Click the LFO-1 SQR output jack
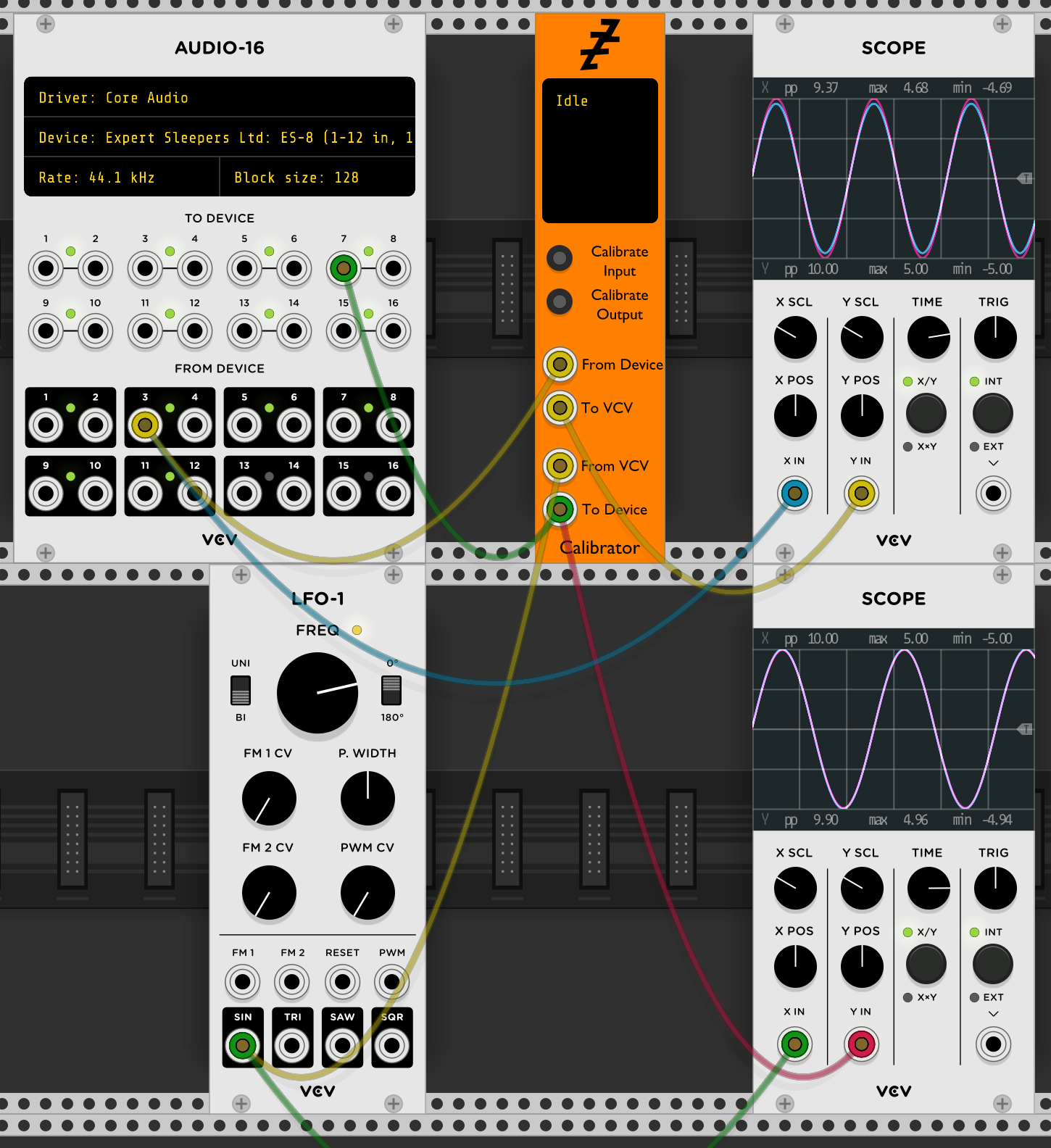 392,1046
